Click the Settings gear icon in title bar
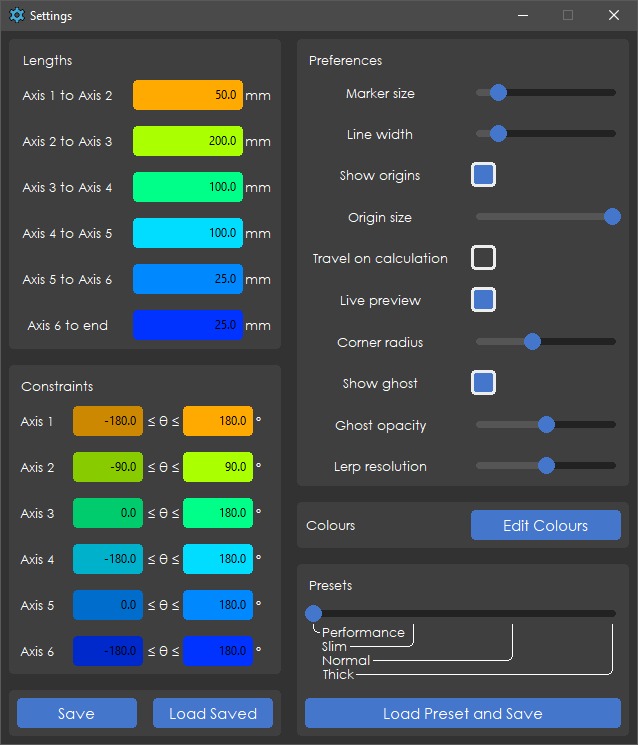 click(16, 16)
